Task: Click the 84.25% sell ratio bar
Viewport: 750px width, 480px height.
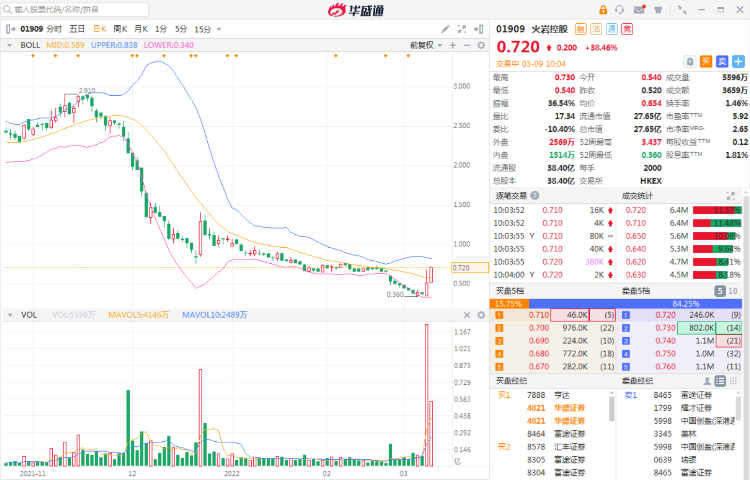Action: pyautogui.click(x=636, y=304)
